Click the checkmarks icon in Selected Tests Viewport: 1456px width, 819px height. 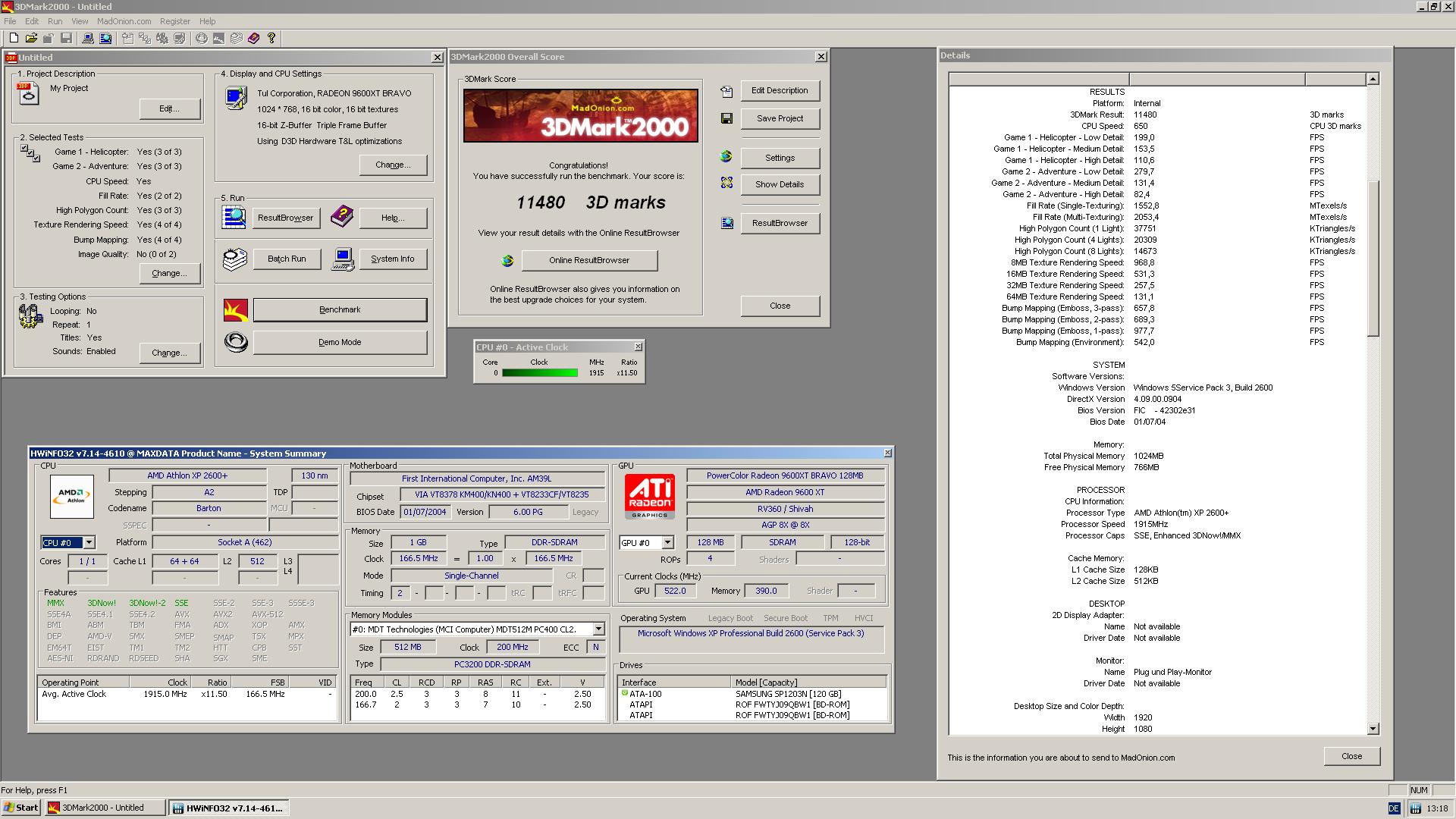point(30,154)
